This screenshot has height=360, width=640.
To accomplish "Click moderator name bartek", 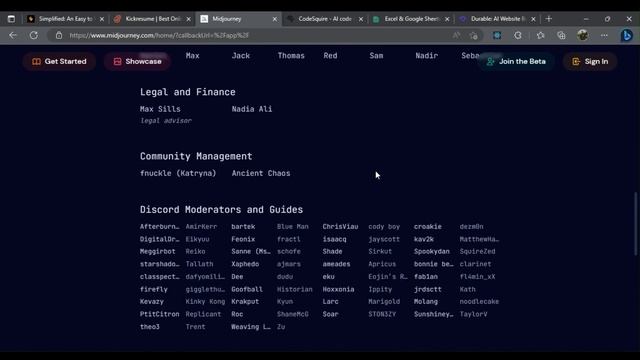I will click(243, 227).
